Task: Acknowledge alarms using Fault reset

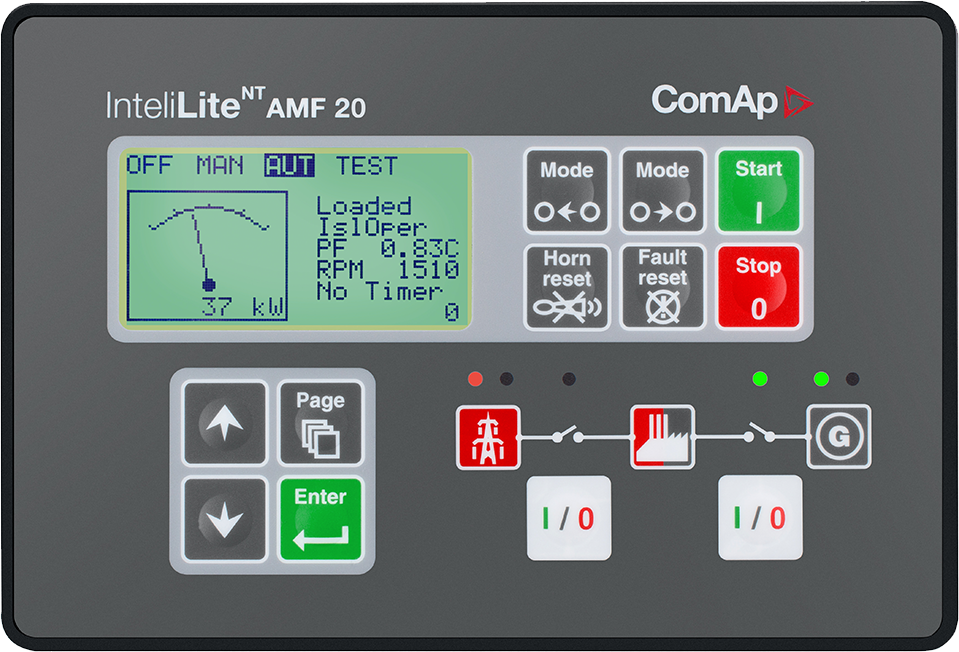Action: pyautogui.click(x=661, y=287)
